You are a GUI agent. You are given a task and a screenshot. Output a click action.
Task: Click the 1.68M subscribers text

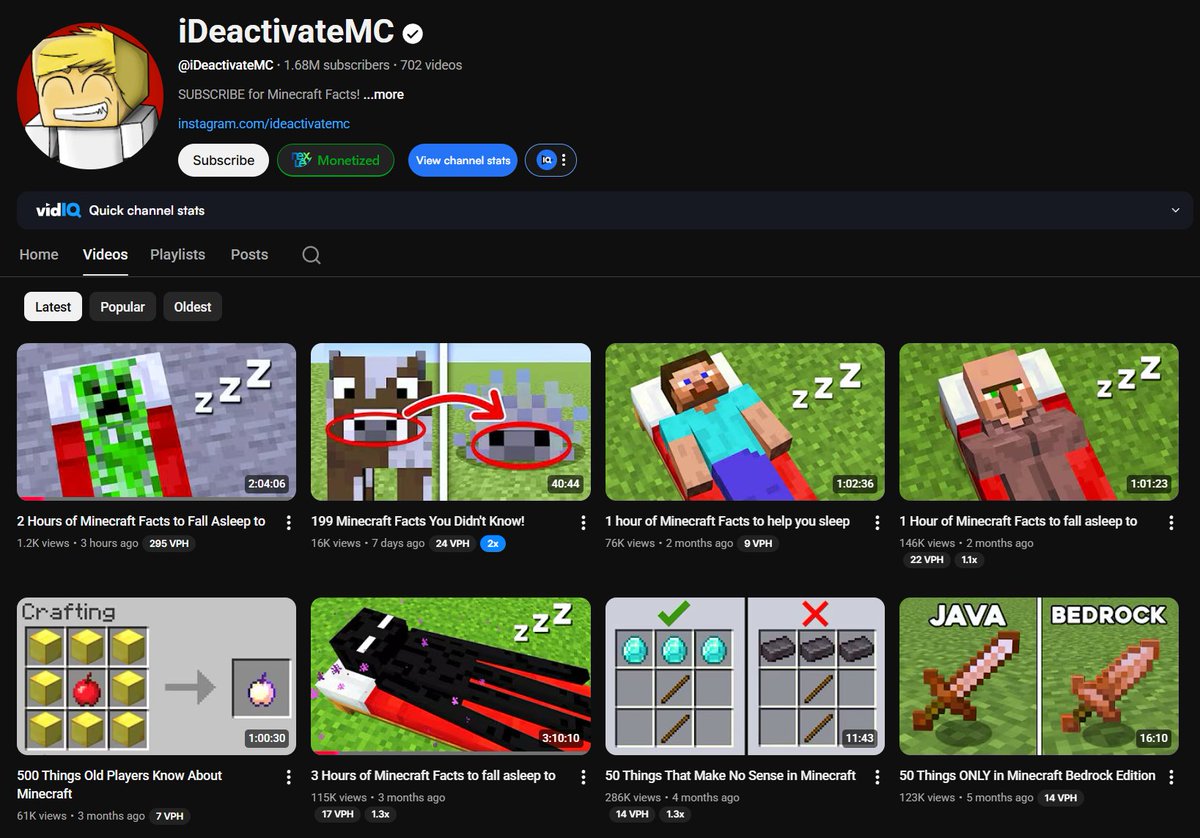[x=337, y=65]
